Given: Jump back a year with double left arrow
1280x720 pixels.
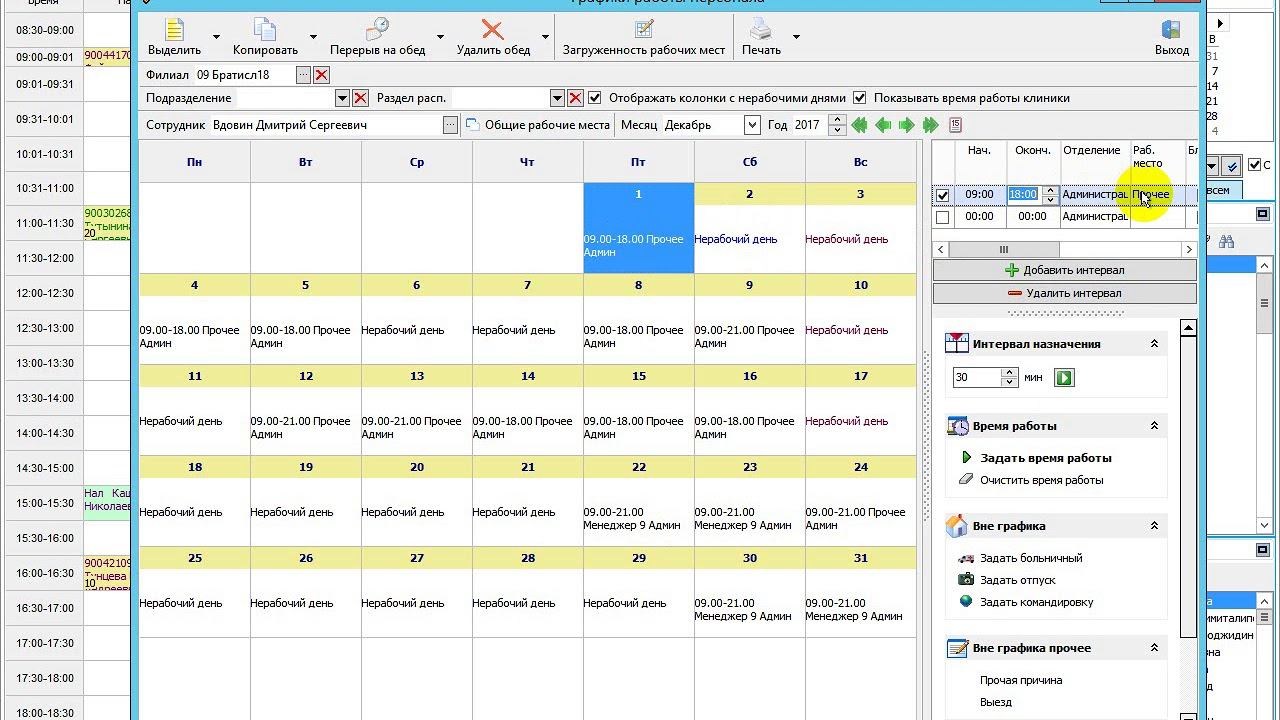Looking at the screenshot, I should click(859, 125).
